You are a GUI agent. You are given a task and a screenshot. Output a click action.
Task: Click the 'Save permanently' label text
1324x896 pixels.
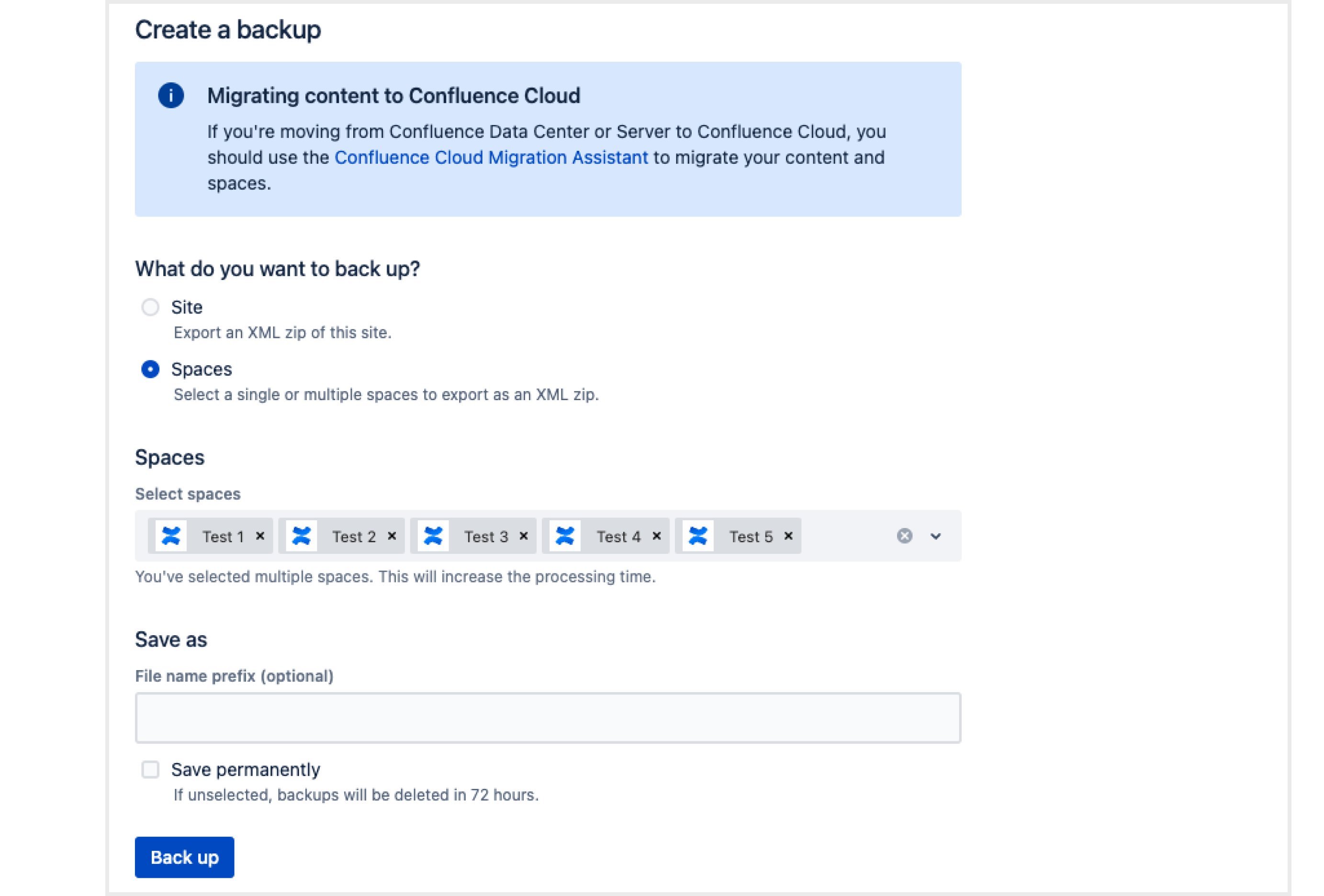point(246,770)
